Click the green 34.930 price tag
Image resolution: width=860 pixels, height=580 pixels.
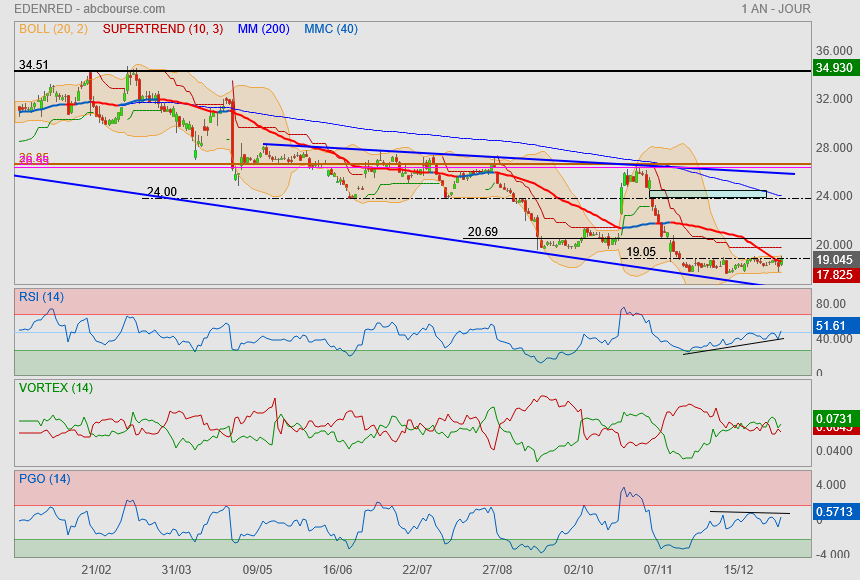[x=833, y=68]
